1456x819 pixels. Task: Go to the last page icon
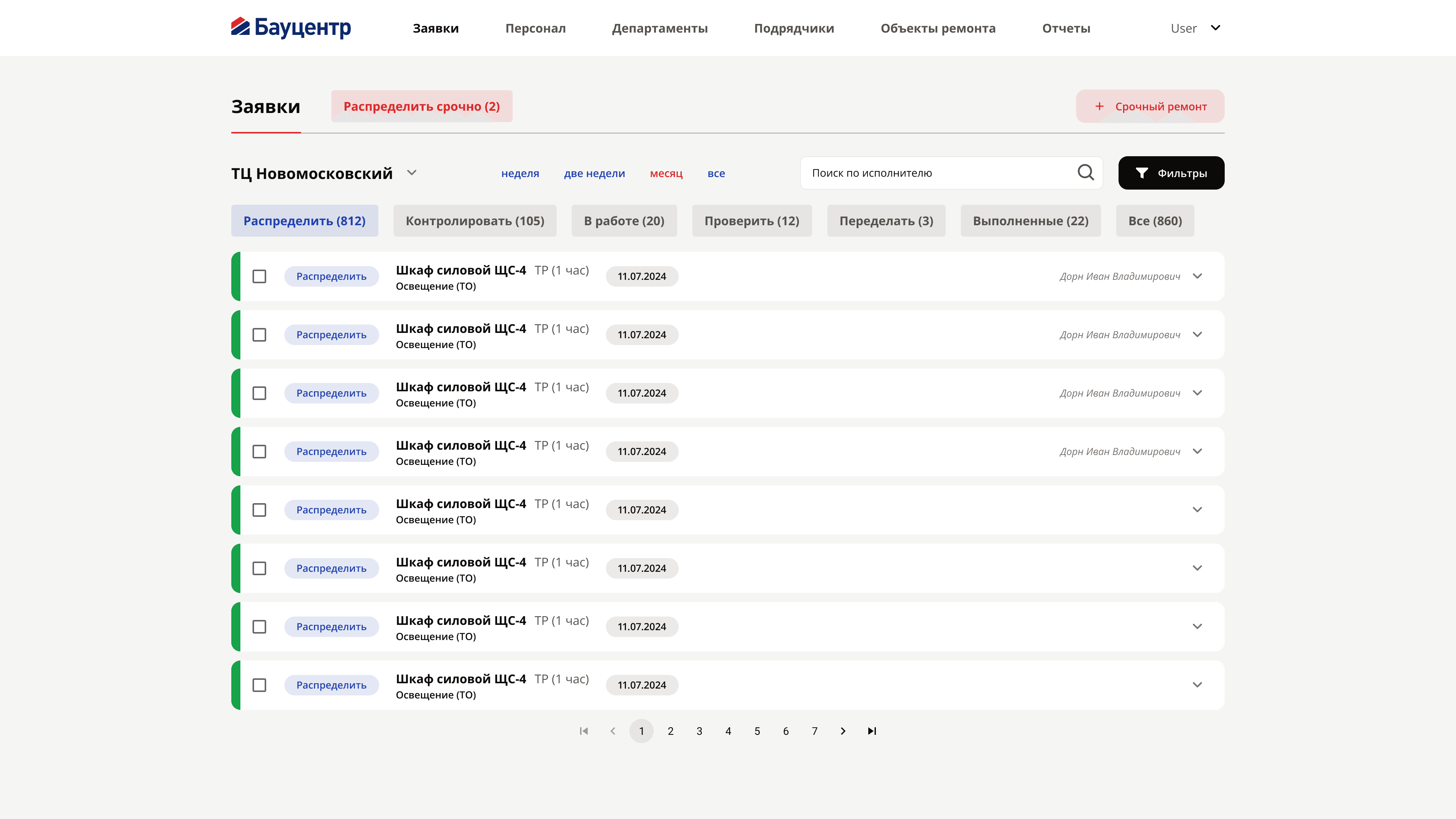tap(872, 731)
